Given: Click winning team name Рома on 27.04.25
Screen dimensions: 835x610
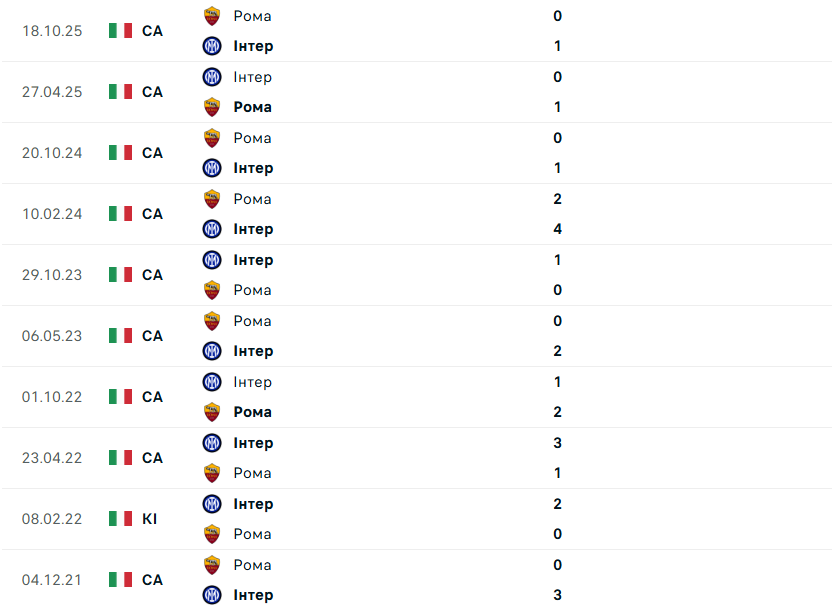Looking at the screenshot, I should point(252,107).
